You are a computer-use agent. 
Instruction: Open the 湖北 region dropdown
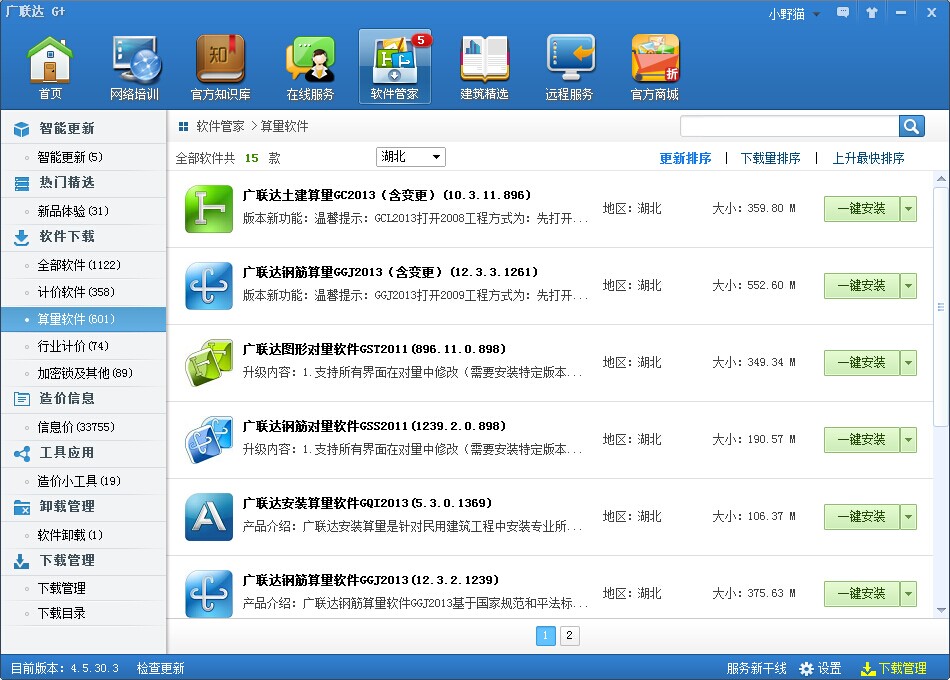411,157
